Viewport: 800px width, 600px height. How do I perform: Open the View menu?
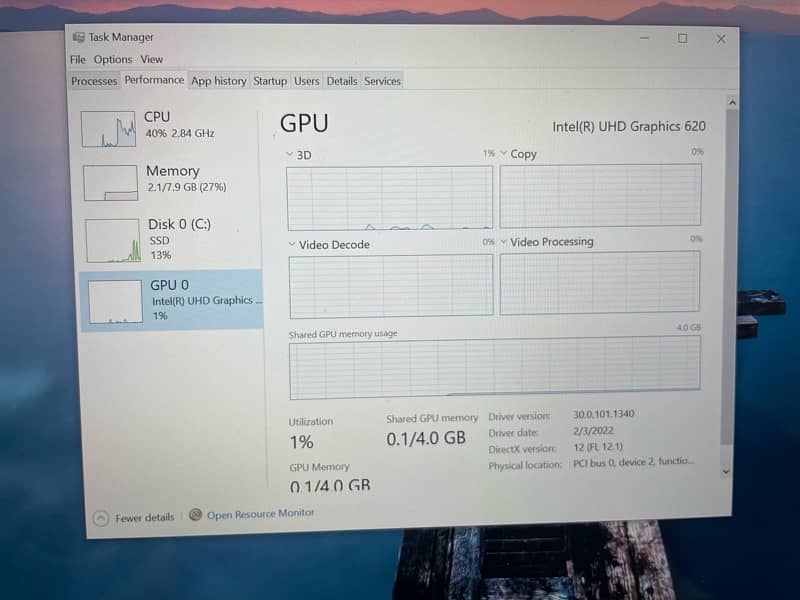[151, 60]
